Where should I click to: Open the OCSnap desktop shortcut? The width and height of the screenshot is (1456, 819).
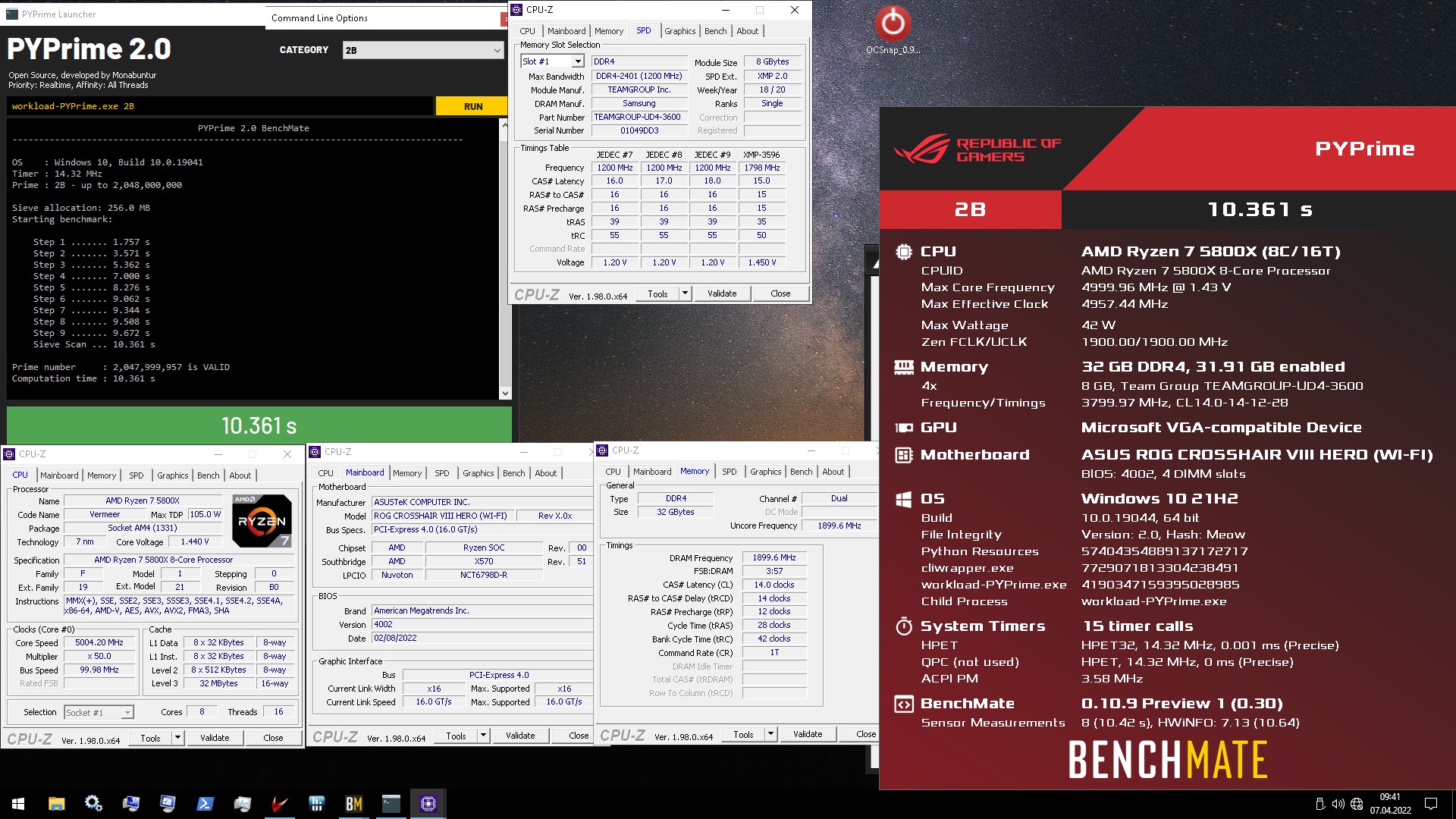[893, 30]
